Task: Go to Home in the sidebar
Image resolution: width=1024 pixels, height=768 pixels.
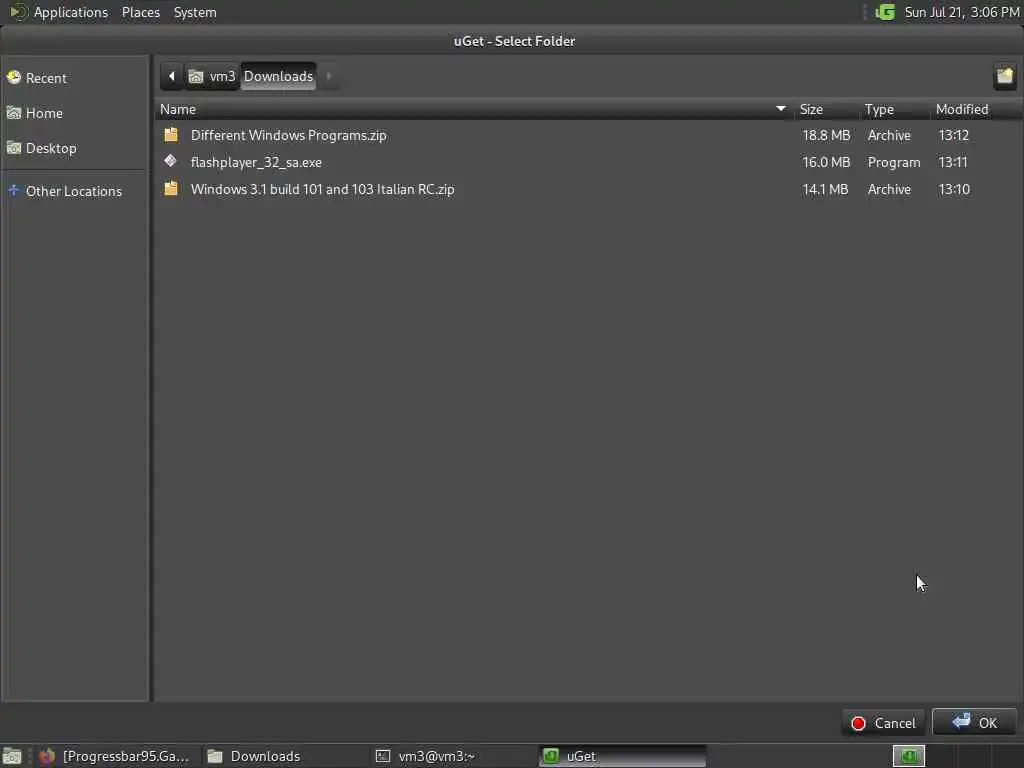Action: tap(75, 113)
